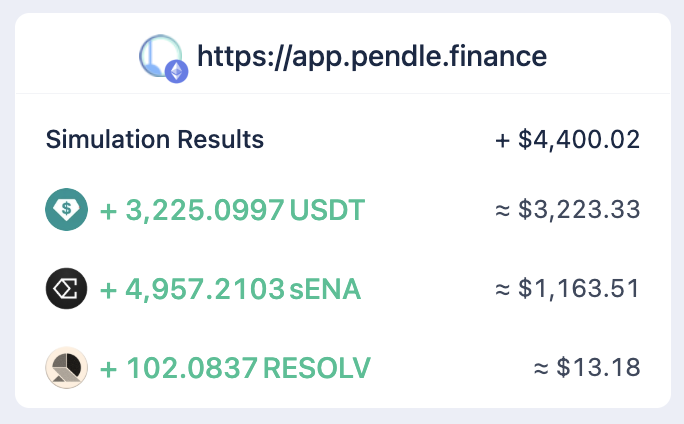Click the USDT token icon
The image size is (684, 424).
pyautogui.click(x=67, y=210)
